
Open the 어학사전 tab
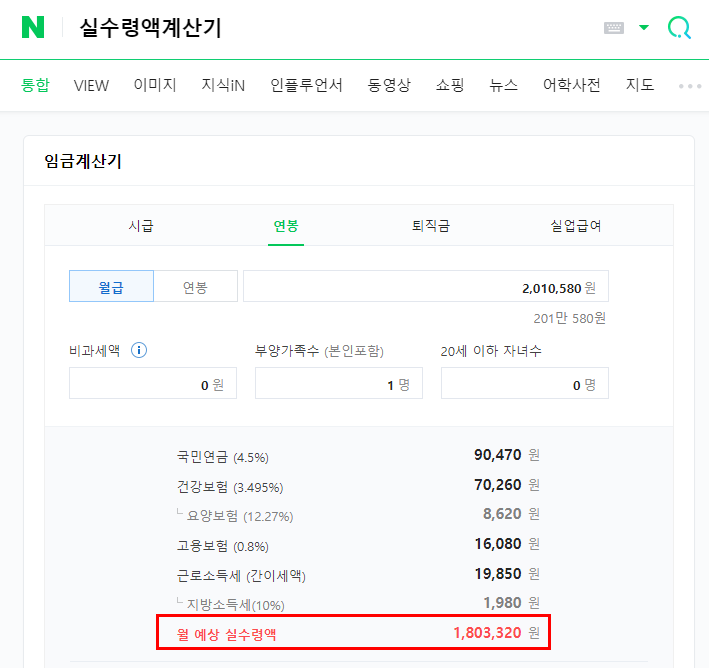click(572, 85)
